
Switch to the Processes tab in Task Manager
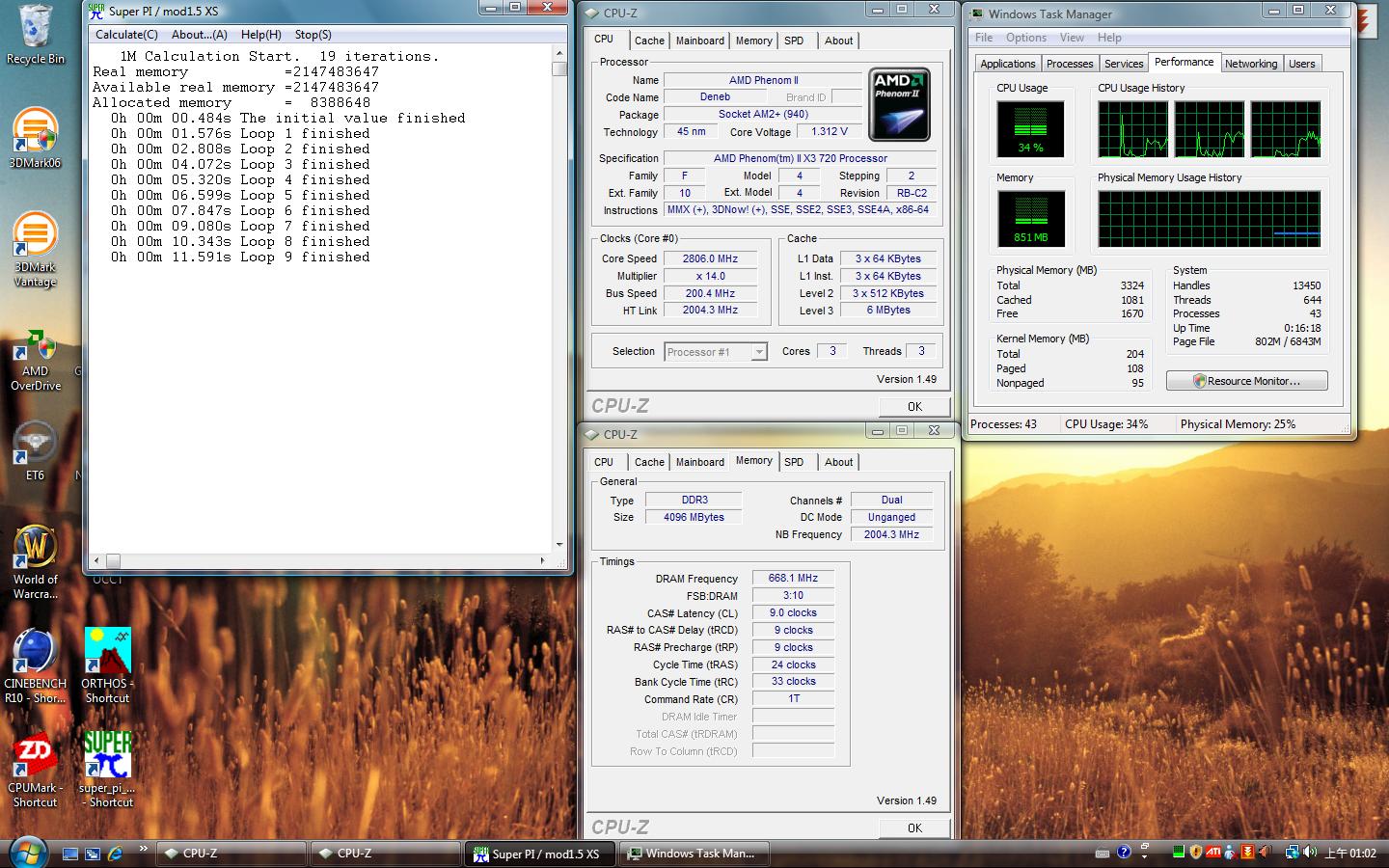click(x=1070, y=64)
